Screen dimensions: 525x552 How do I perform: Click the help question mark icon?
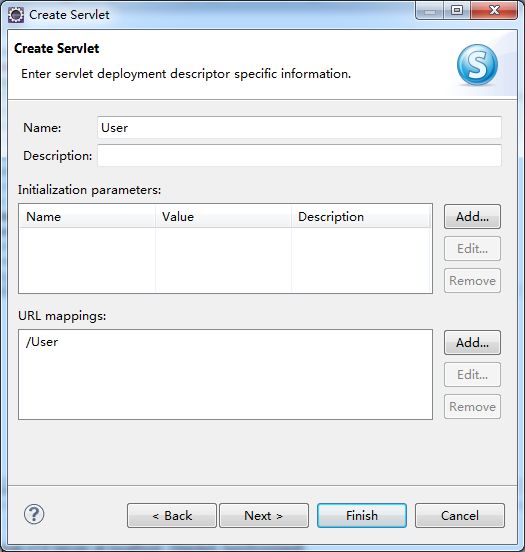[34, 514]
